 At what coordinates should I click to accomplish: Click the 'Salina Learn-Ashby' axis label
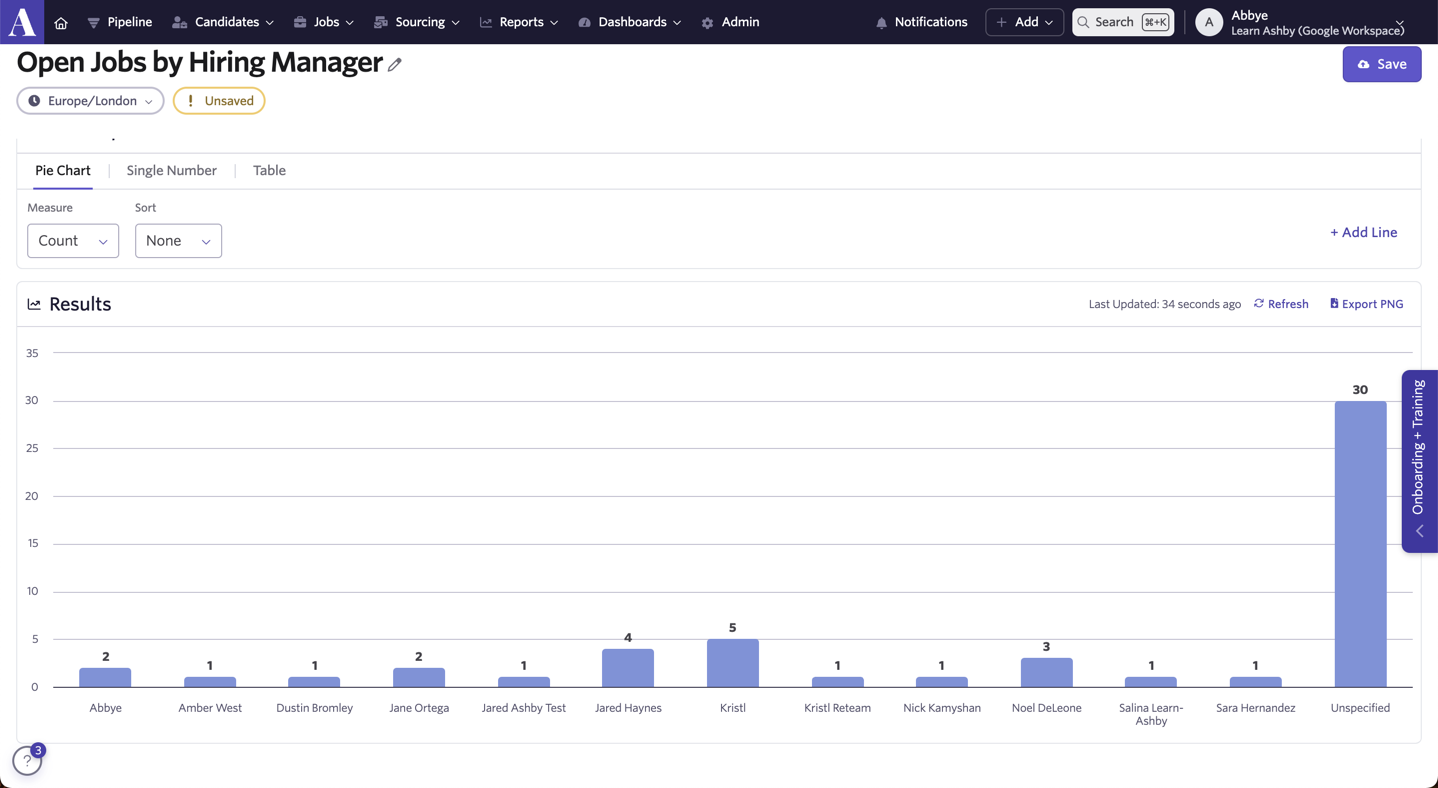coord(1151,714)
